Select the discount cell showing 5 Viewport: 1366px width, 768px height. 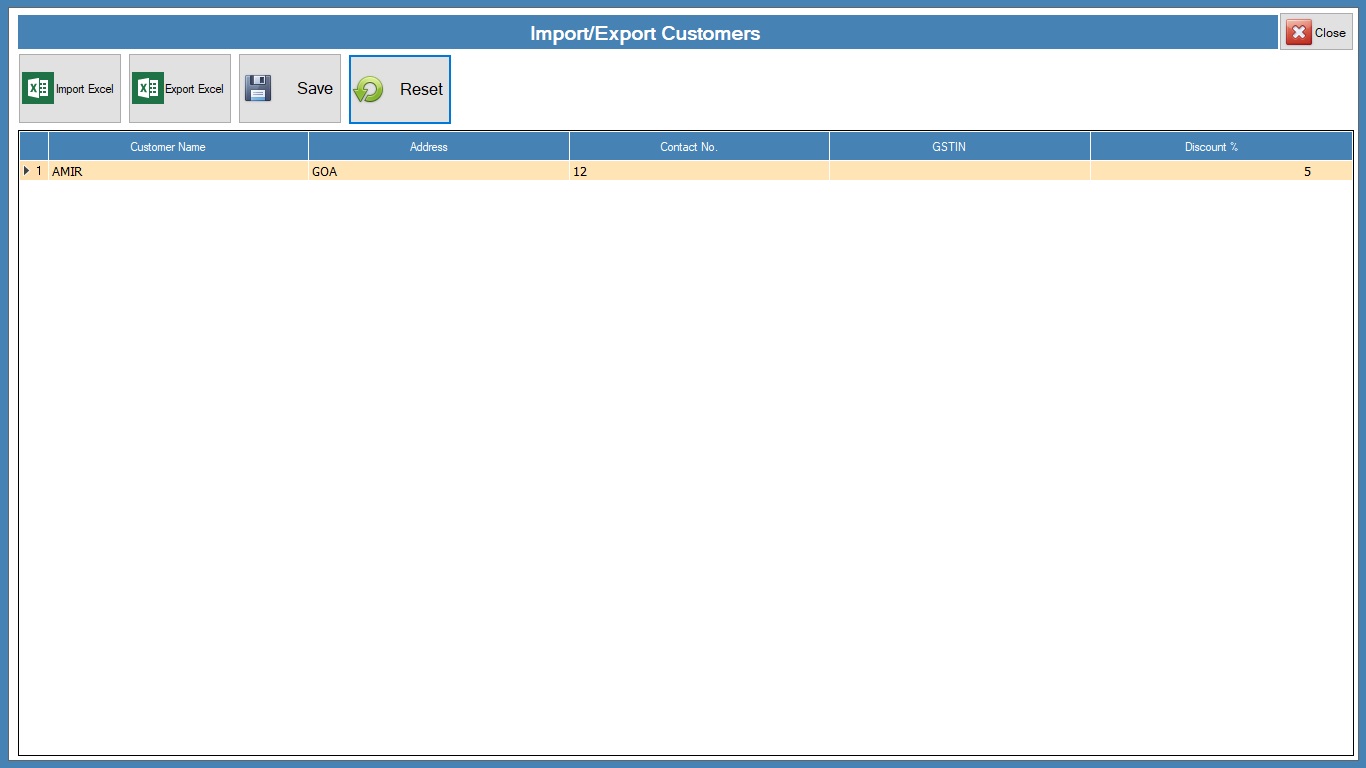(x=1220, y=172)
